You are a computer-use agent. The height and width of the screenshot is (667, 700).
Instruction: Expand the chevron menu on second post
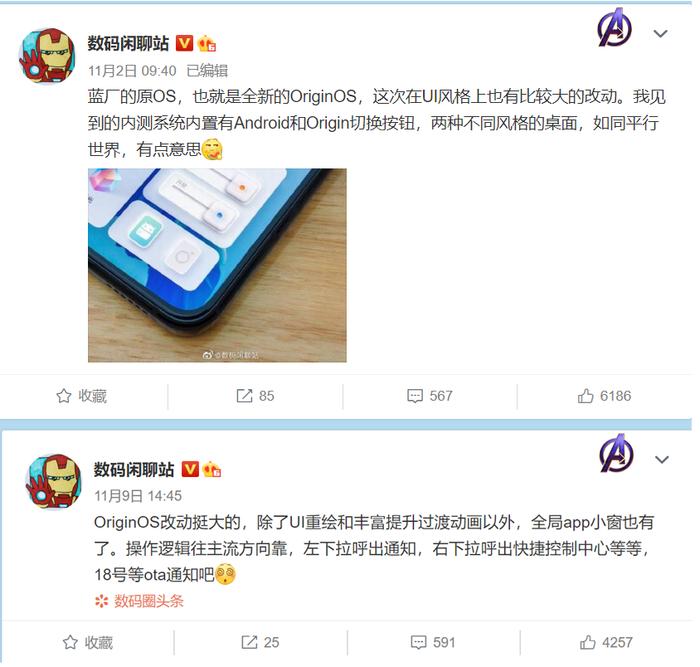(662, 459)
